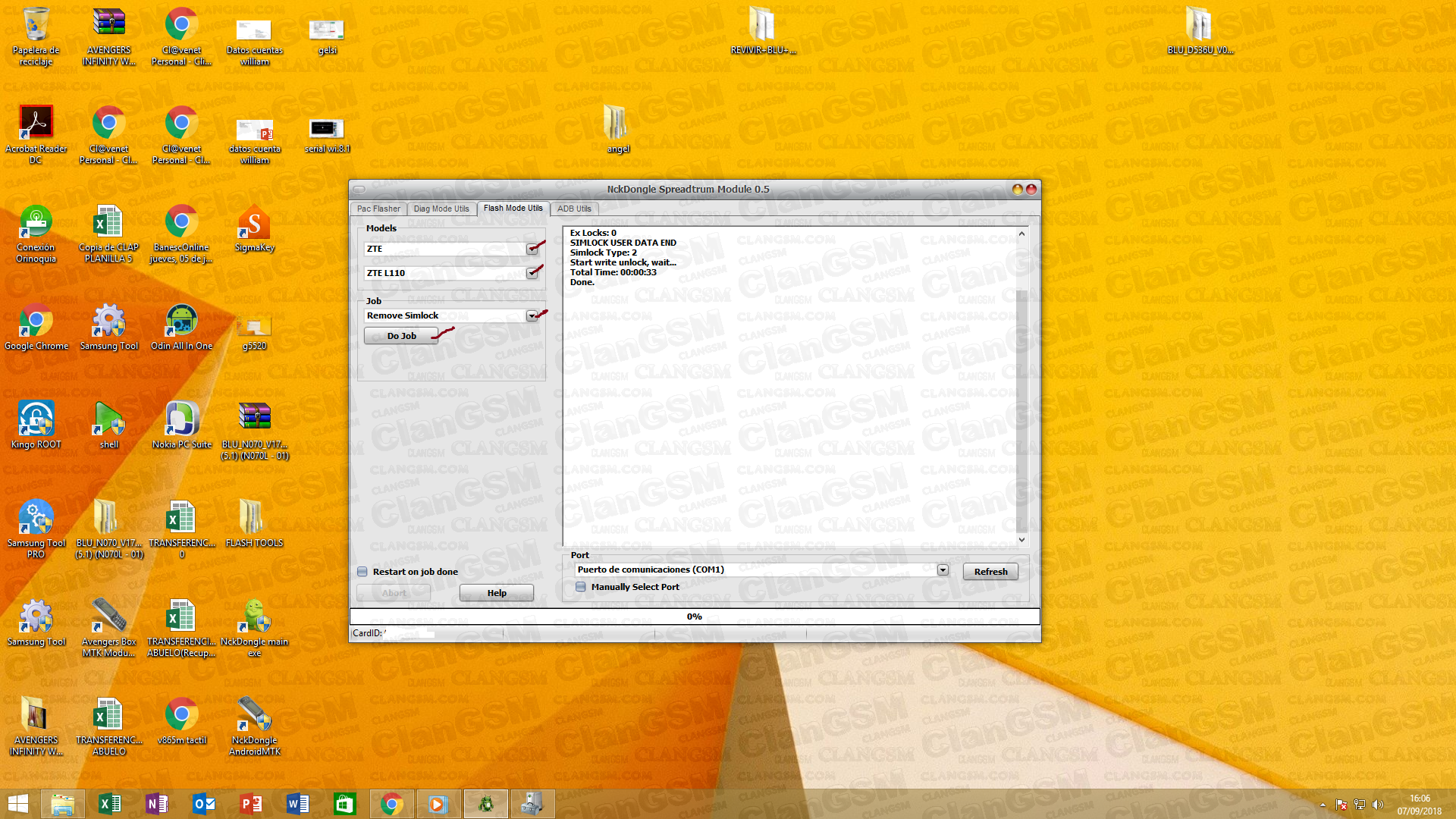
Task: Open v865m tactil Chrome shortcut
Action: coord(181,722)
